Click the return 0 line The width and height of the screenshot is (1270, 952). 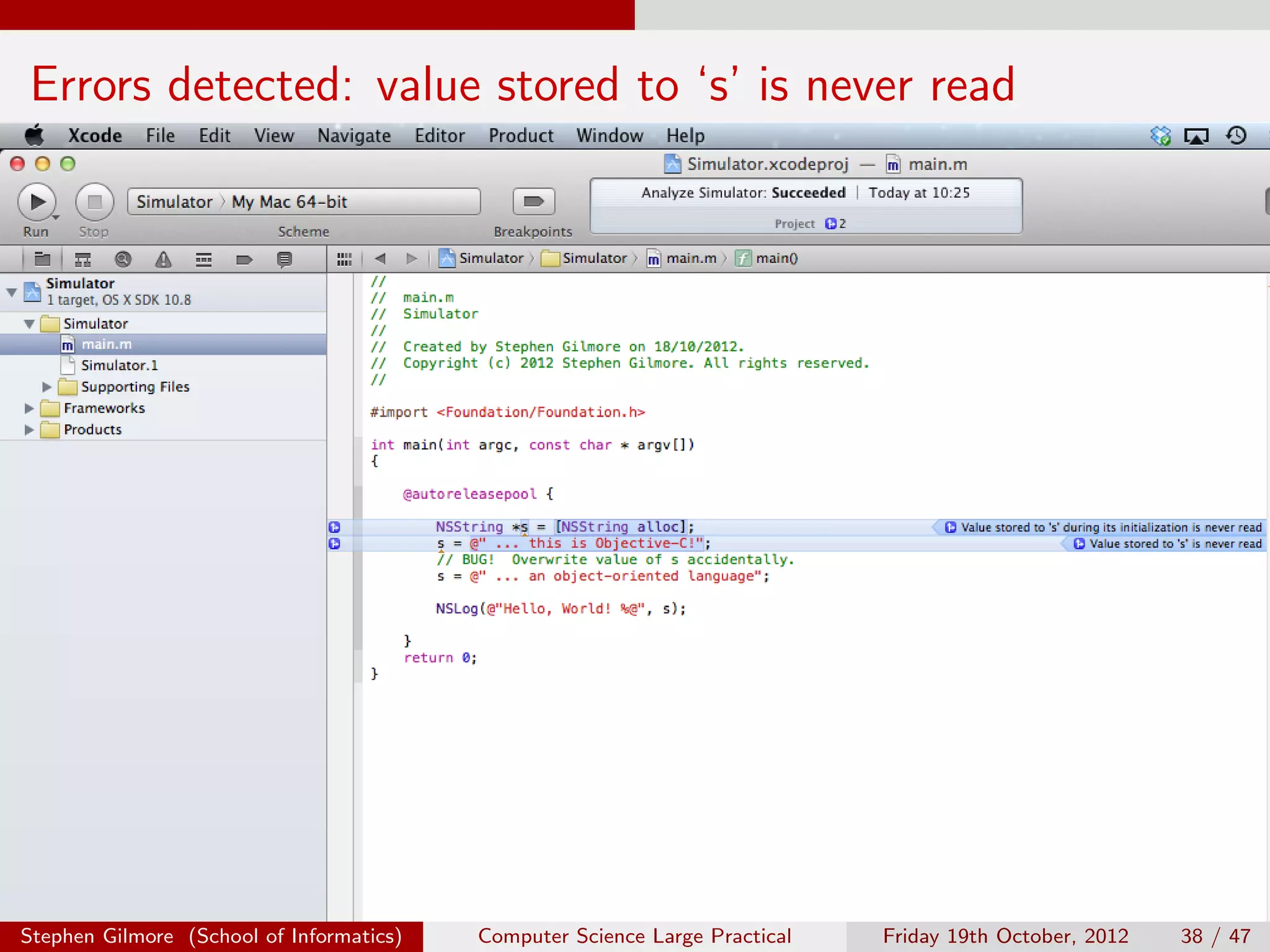(x=440, y=658)
